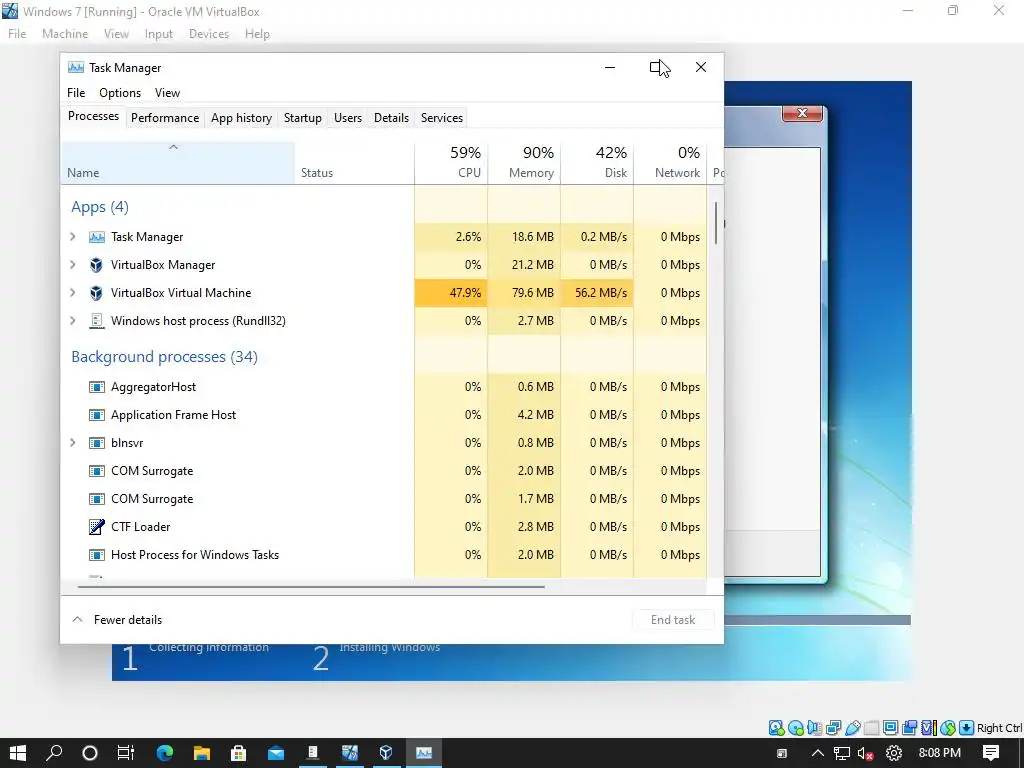Open Cortana from the taskbar
Screen dimensions: 1024x768
coord(90,753)
